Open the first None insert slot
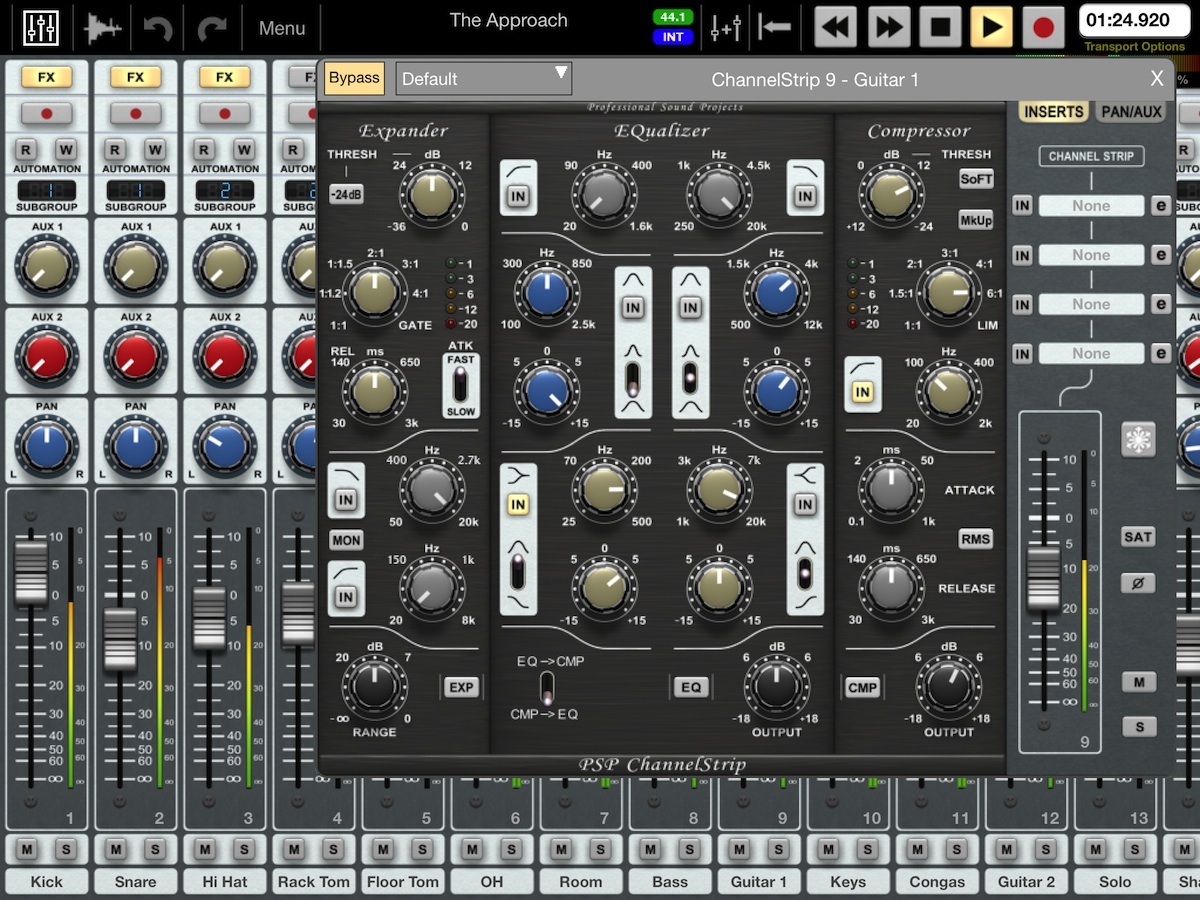 click(x=1091, y=206)
